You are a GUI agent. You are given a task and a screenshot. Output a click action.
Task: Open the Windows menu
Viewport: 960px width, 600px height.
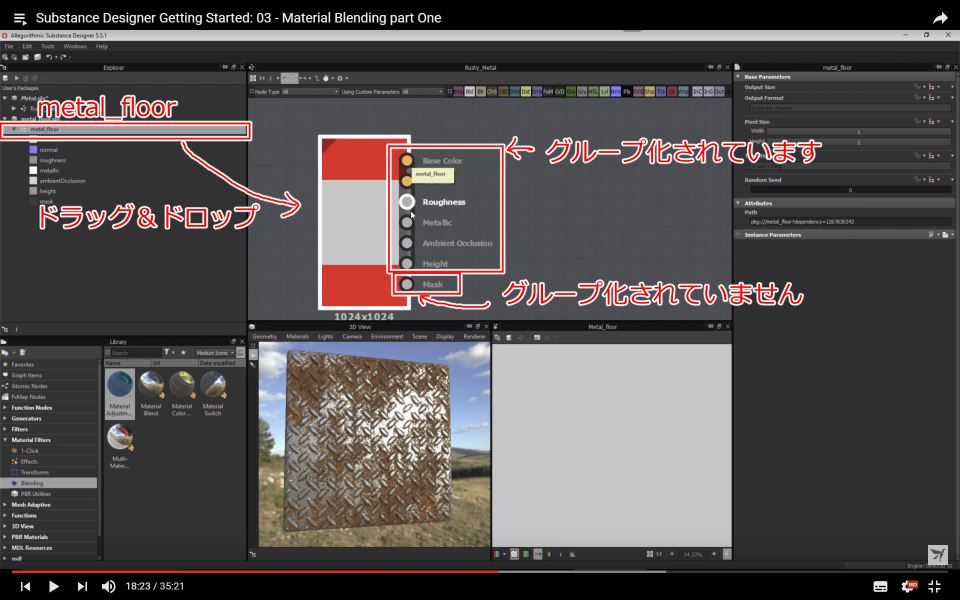point(75,47)
